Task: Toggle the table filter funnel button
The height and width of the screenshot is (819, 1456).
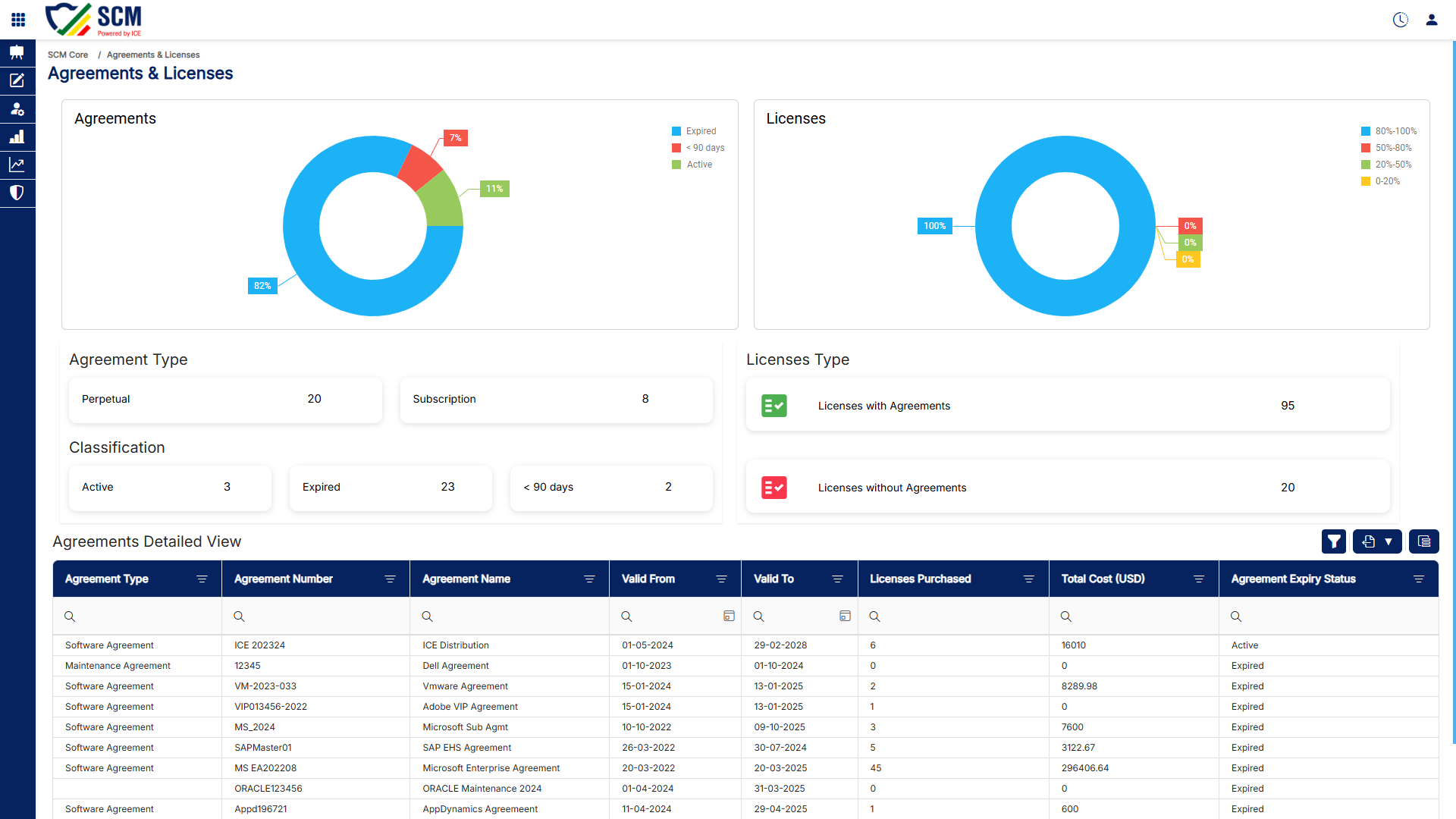Action: (x=1334, y=541)
